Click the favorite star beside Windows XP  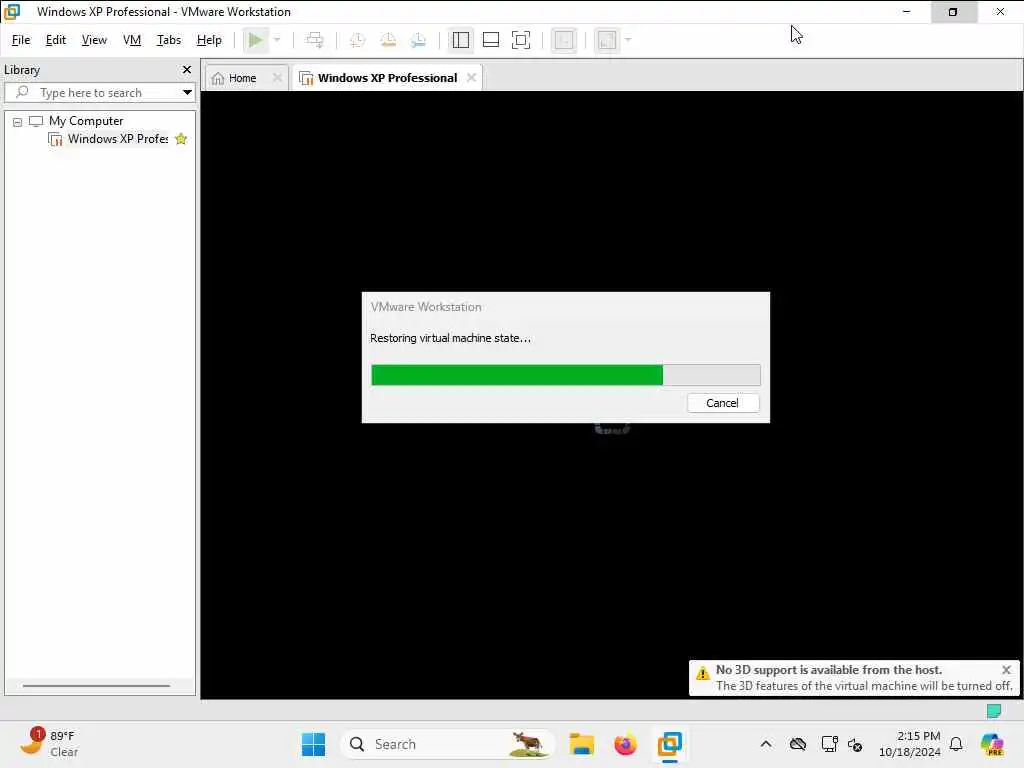(181, 138)
